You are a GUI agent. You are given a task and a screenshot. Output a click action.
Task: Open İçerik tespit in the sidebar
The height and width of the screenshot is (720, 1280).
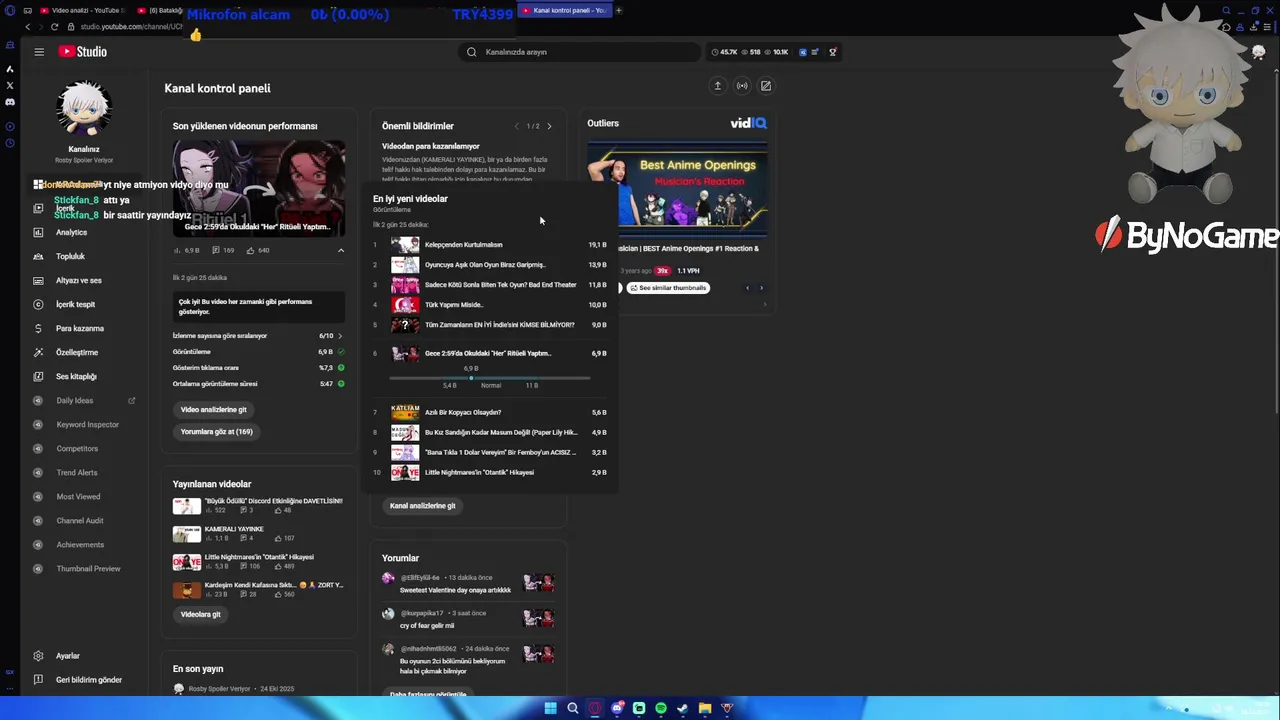coord(75,304)
